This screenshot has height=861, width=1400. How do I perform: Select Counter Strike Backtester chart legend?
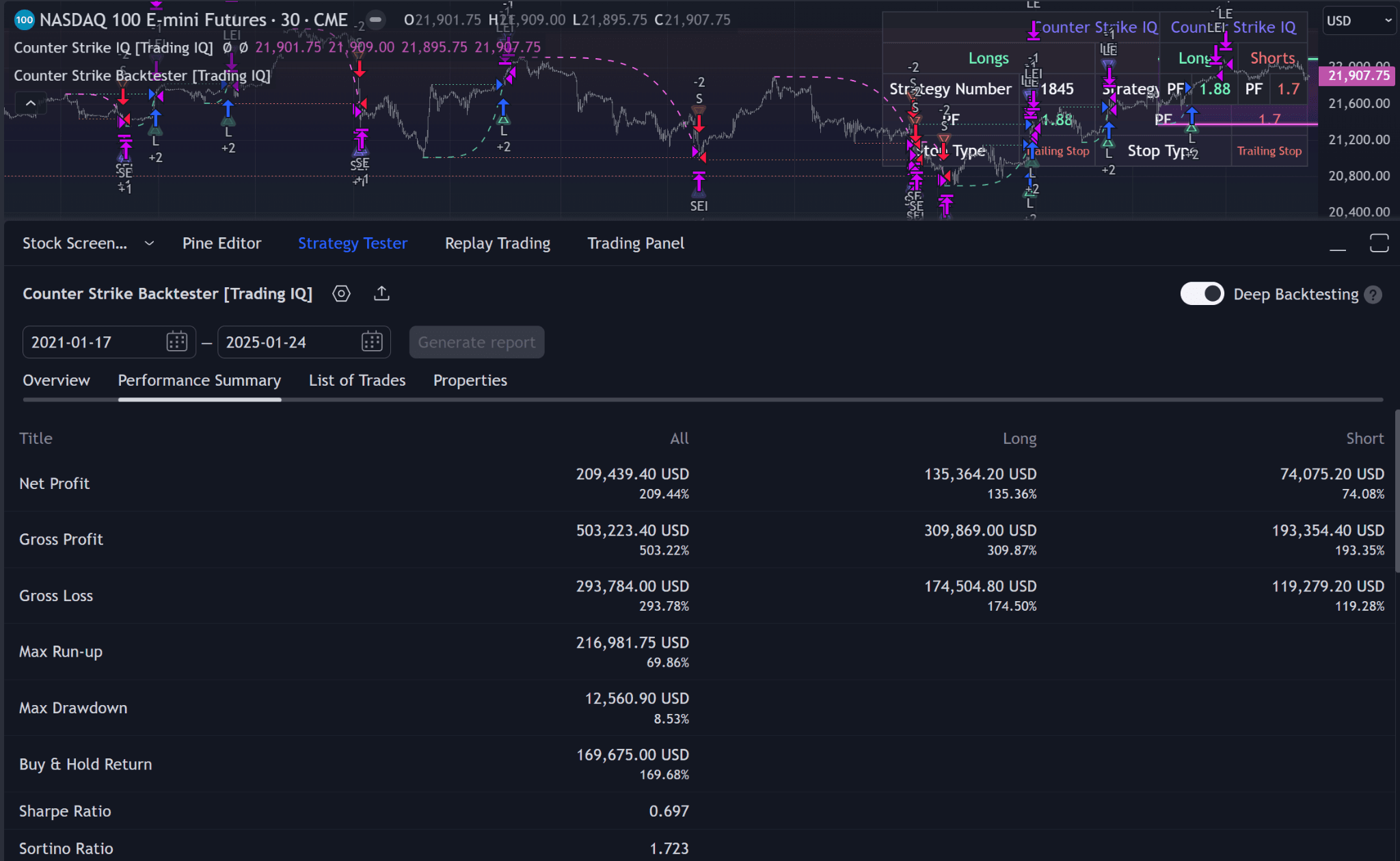(x=142, y=75)
